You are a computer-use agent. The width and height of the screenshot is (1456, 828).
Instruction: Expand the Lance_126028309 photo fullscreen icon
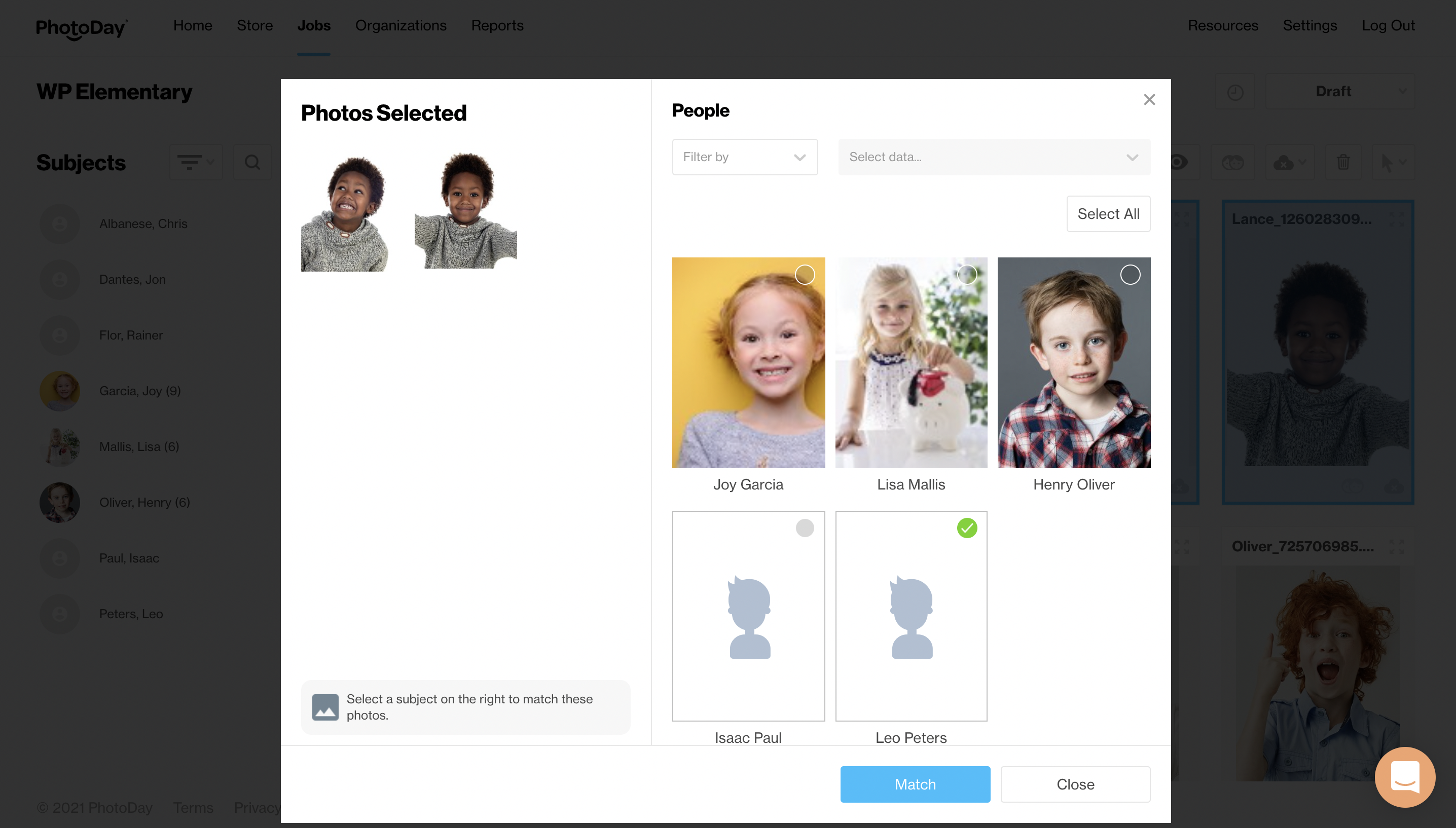coord(1396,219)
